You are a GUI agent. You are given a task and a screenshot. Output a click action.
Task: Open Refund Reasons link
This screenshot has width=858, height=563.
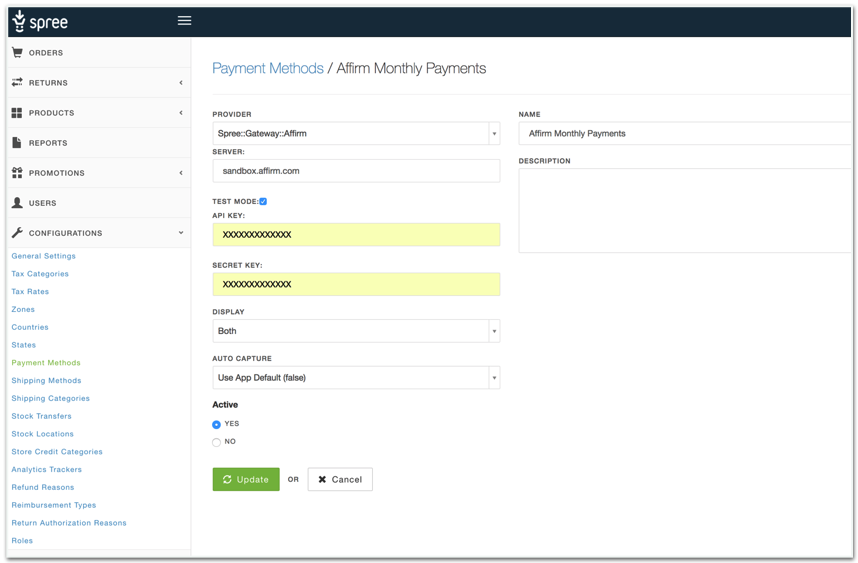point(43,487)
